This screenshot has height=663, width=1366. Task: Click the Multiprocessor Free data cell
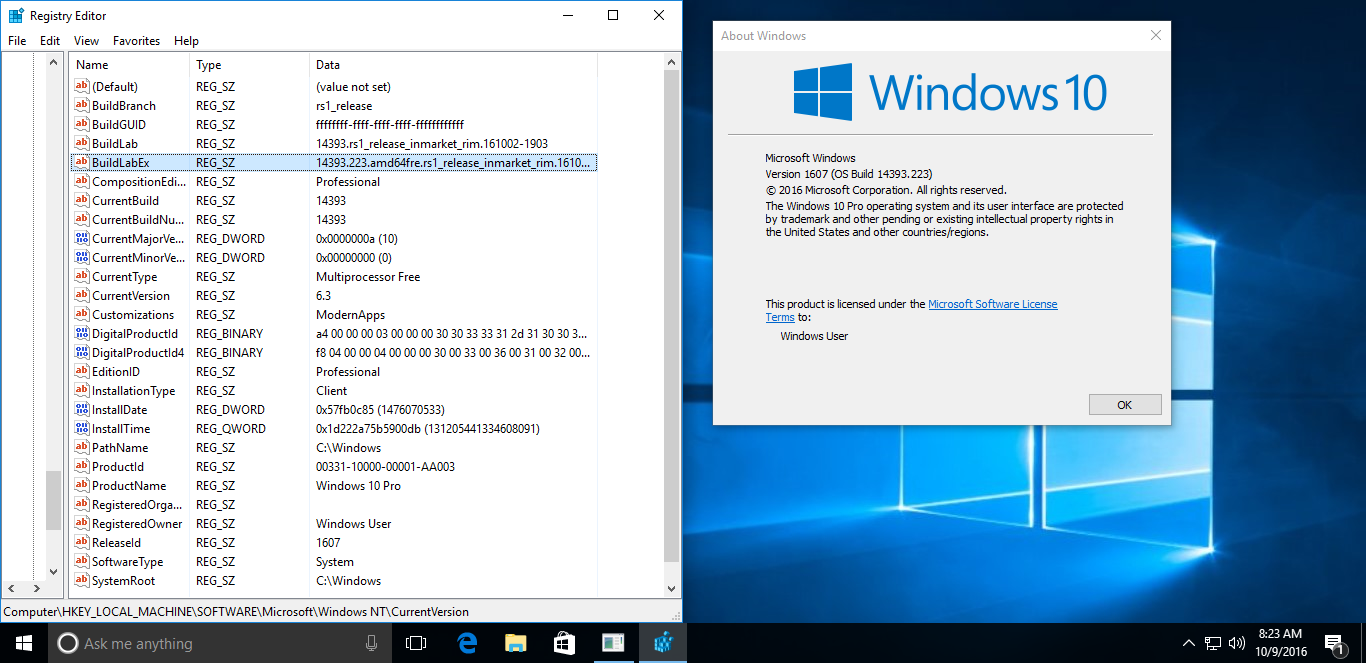368,277
